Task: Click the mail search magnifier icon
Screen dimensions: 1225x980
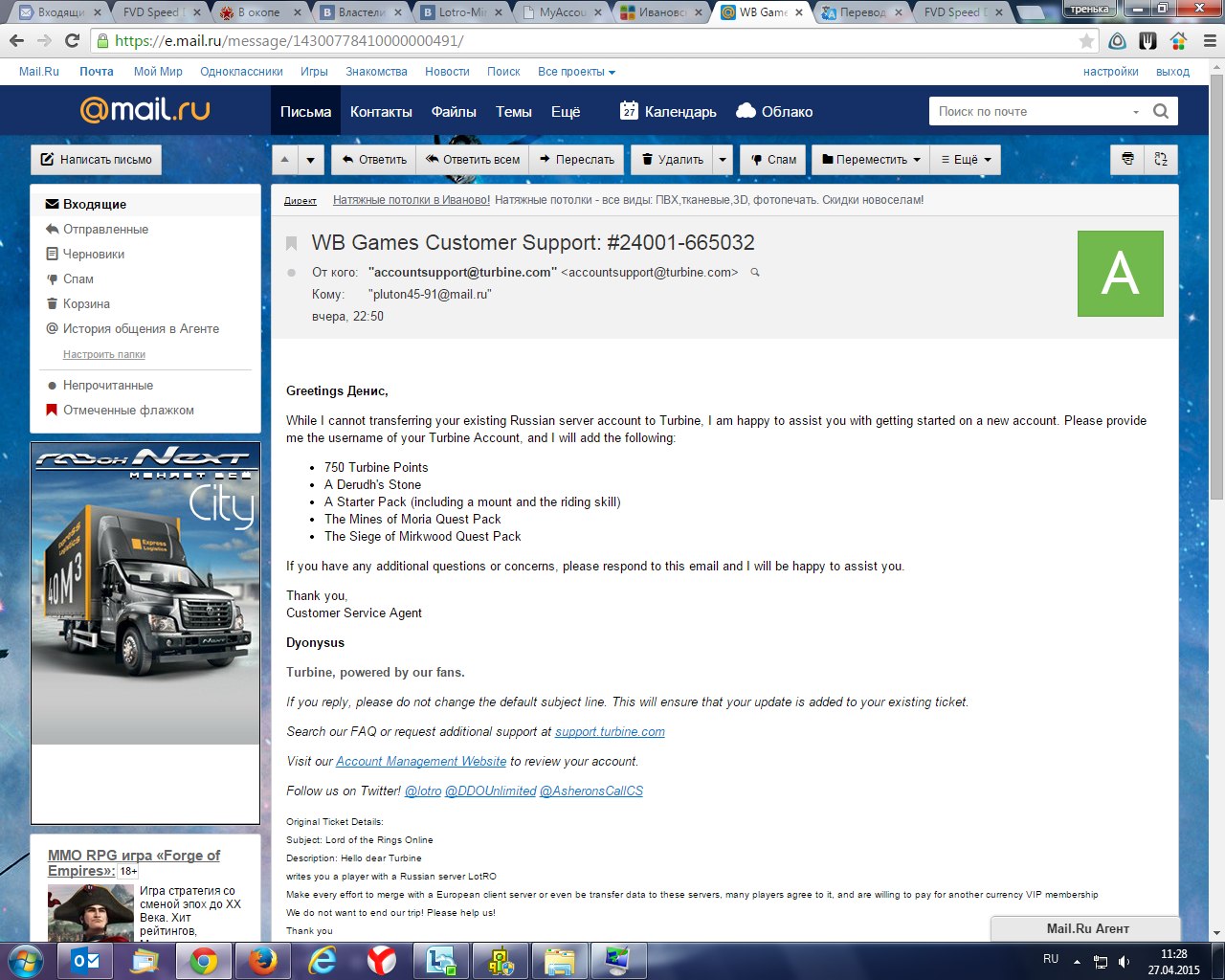Action: click(x=1161, y=111)
